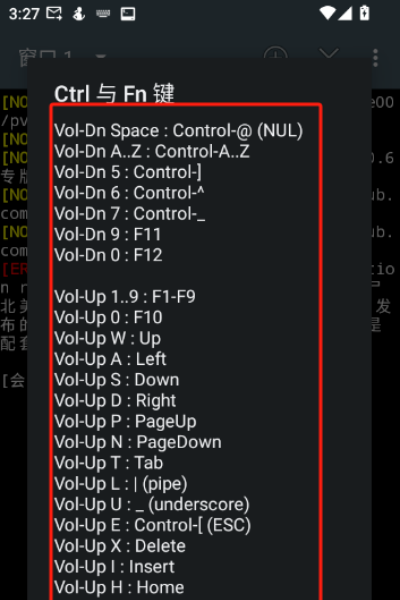The image size is (400, 600).
Task: Tap the keyboard notification icon in status bar
Action: coord(103,14)
